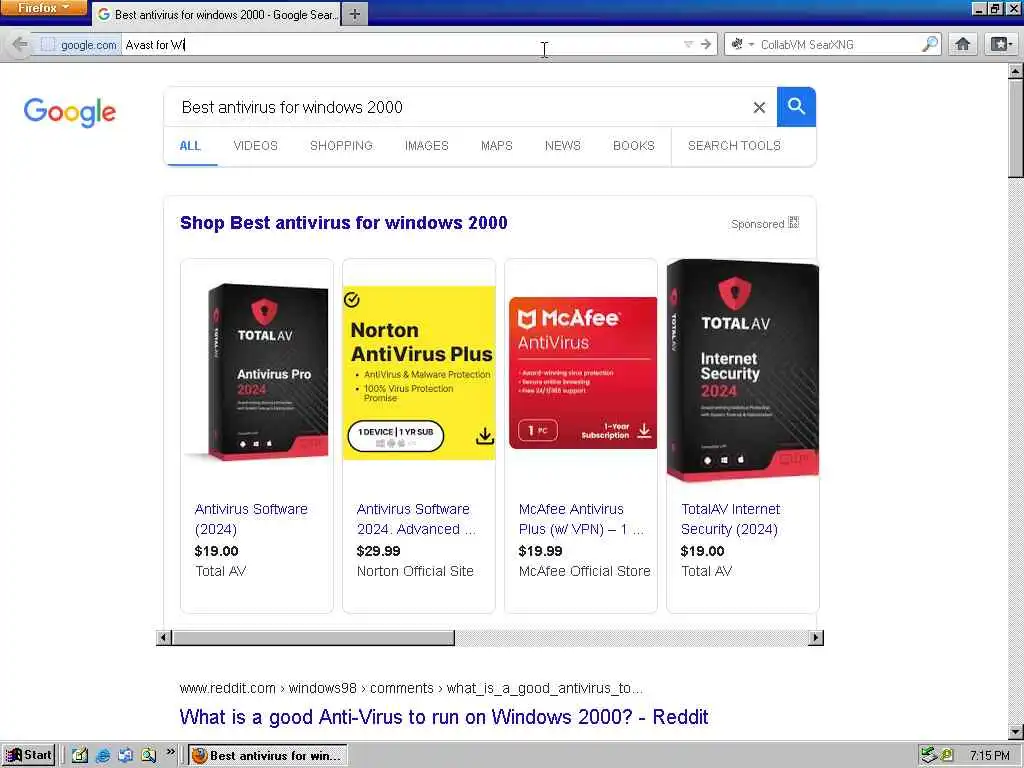Switch to the NEWS tab
1024x768 pixels.
pos(562,146)
